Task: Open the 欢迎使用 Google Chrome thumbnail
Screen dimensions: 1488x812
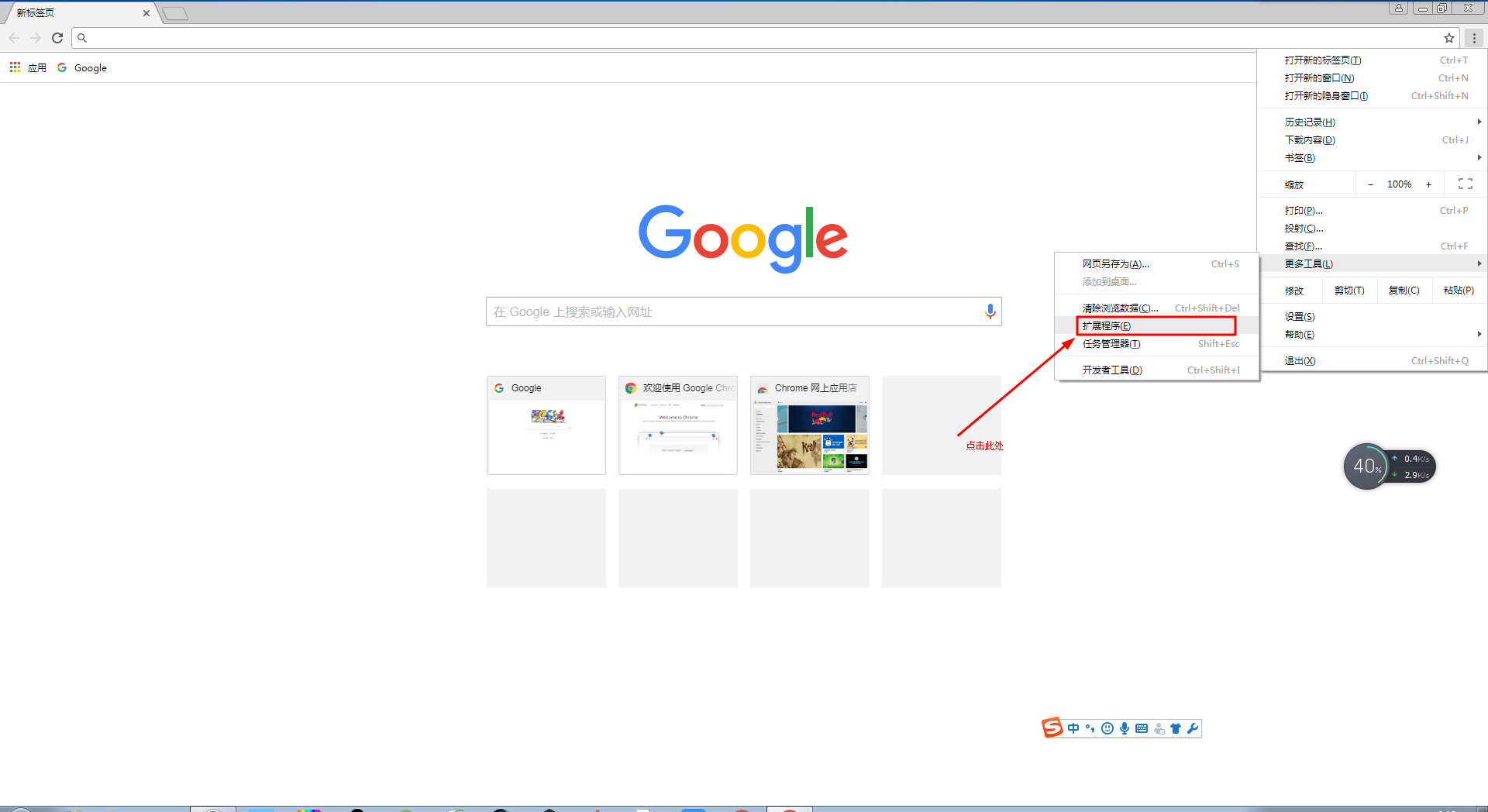Action: [x=678, y=425]
